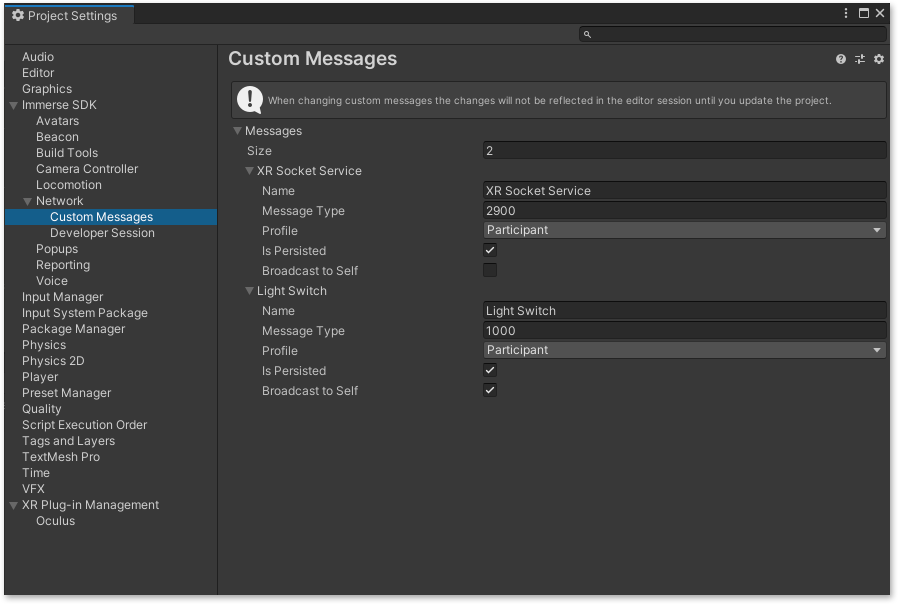898x604 pixels.
Task: Select XR Plug-in Management category
Action: point(90,506)
